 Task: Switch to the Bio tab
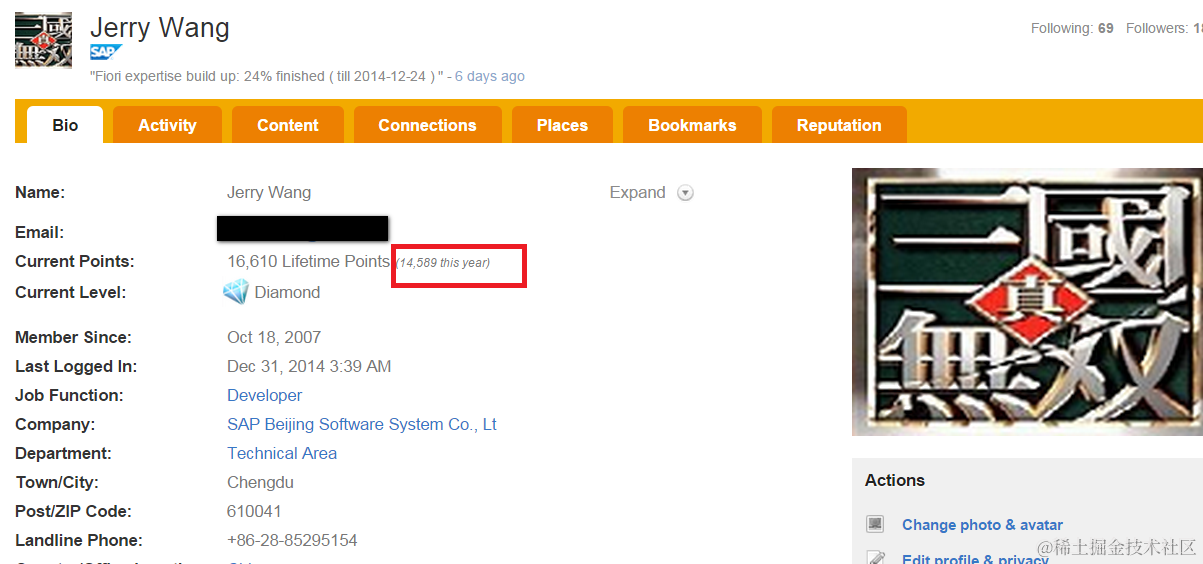(x=65, y=125)
